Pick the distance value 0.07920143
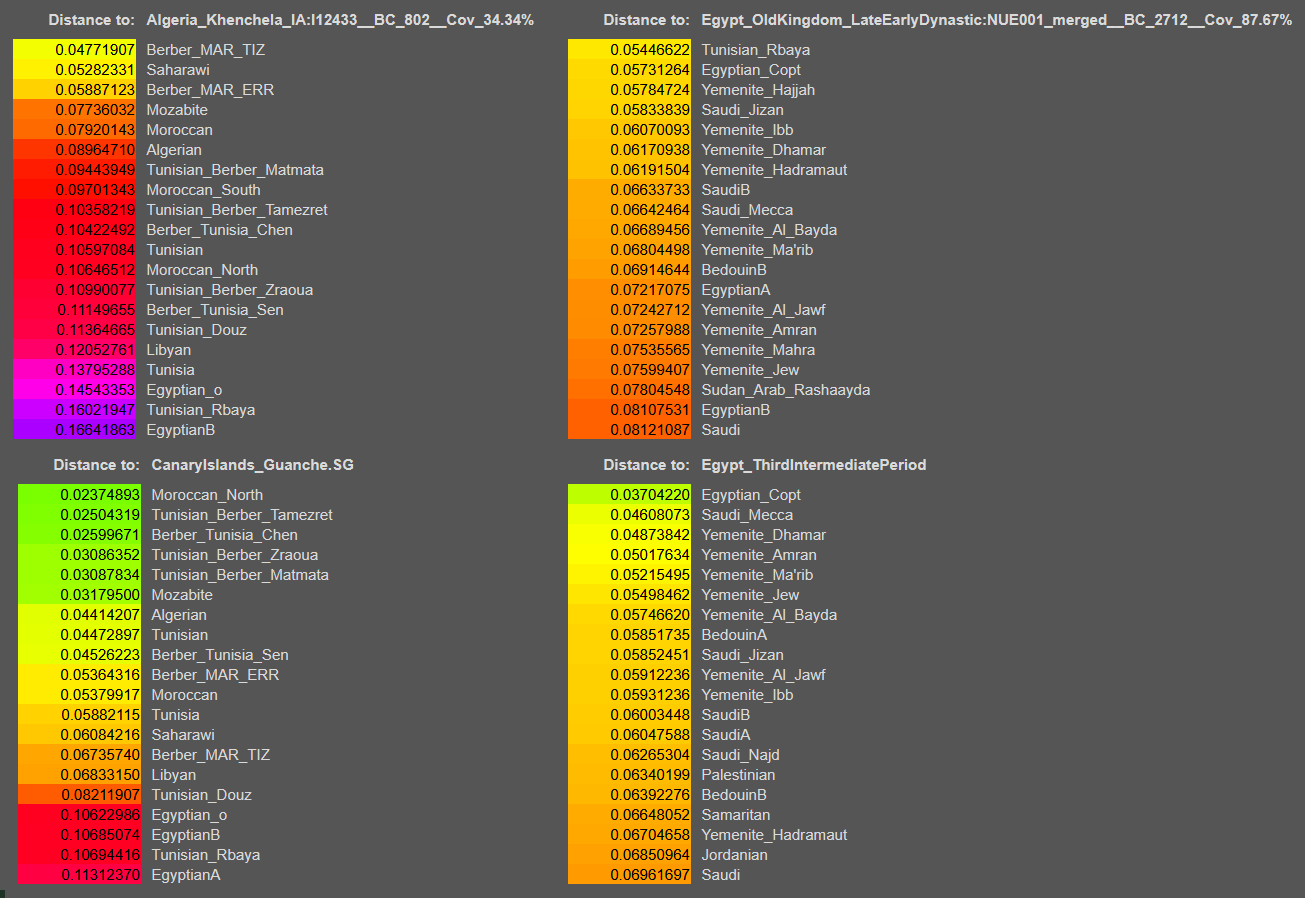1305x898 pixels. [75, 130]
